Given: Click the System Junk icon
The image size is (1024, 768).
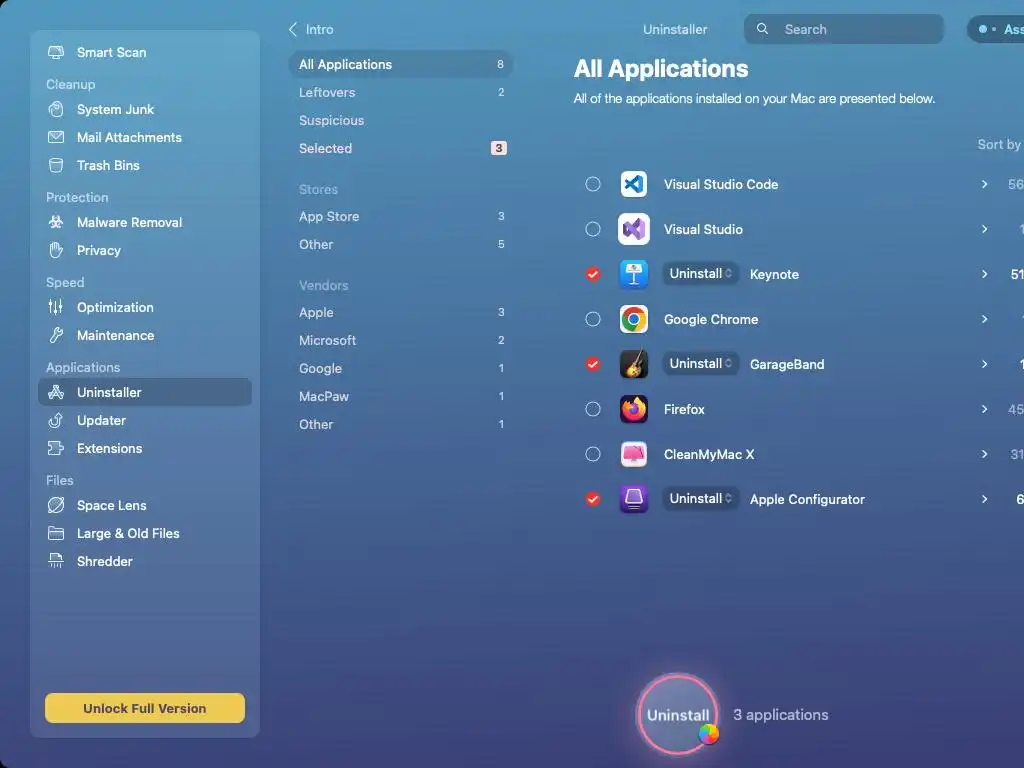Looking at the screenshot, I should coord(56,109).
